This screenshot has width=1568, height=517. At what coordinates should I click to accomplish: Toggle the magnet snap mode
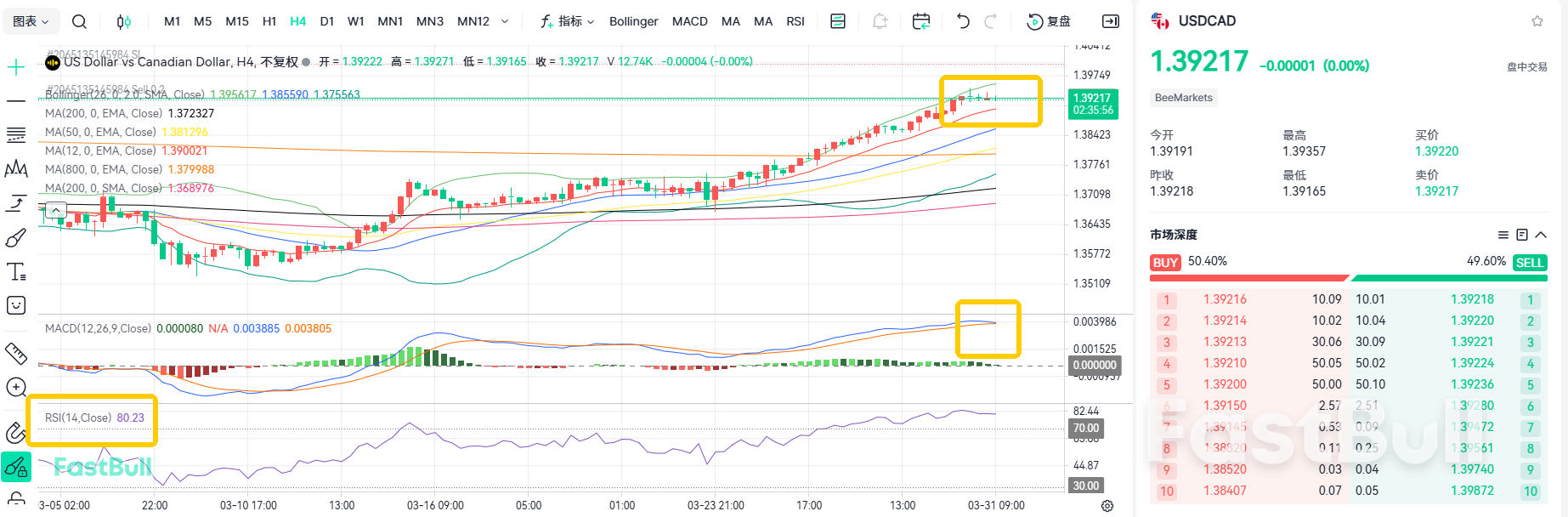[16, 433]
